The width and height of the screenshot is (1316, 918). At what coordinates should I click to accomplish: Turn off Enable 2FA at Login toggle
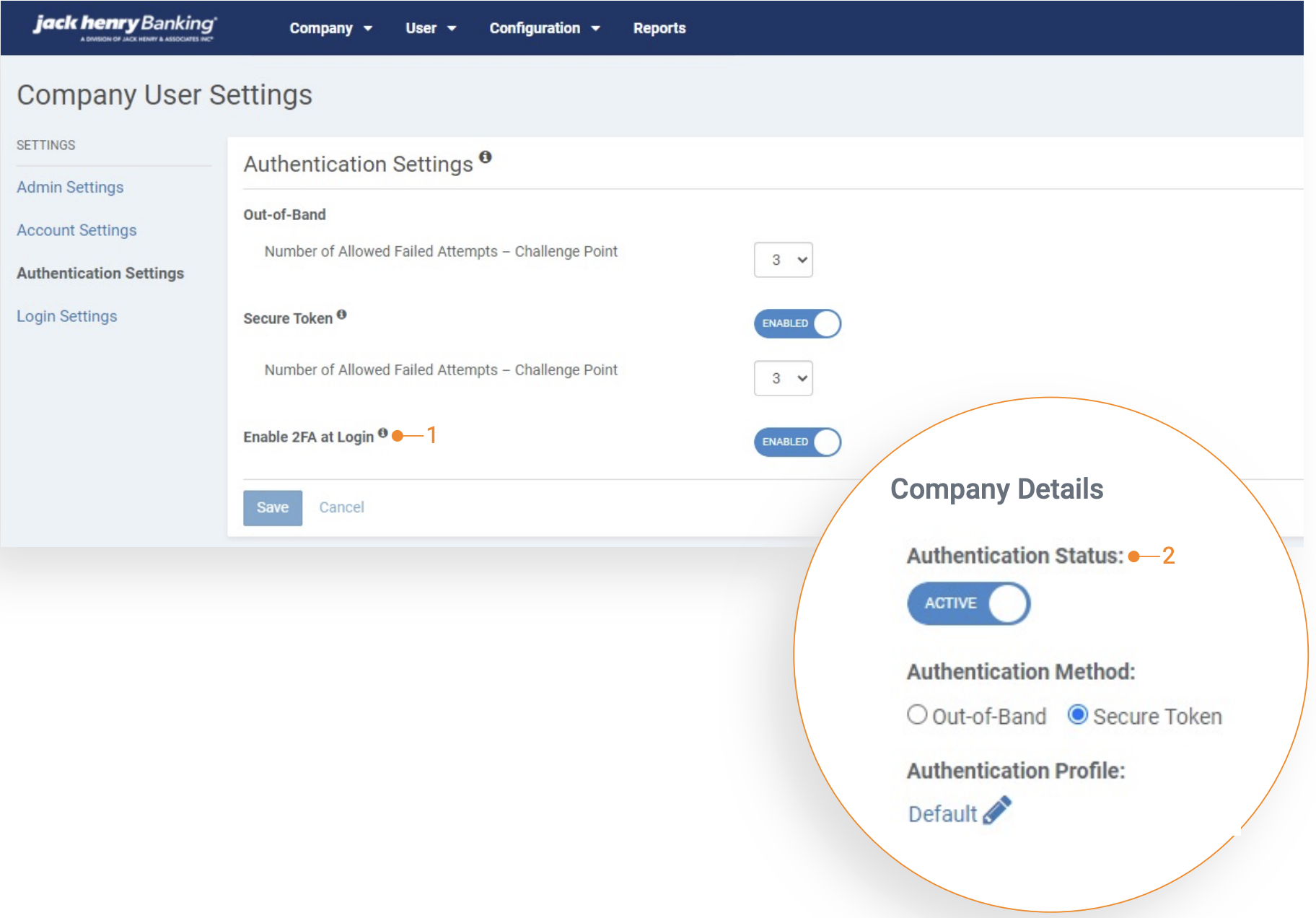point(797,442)
